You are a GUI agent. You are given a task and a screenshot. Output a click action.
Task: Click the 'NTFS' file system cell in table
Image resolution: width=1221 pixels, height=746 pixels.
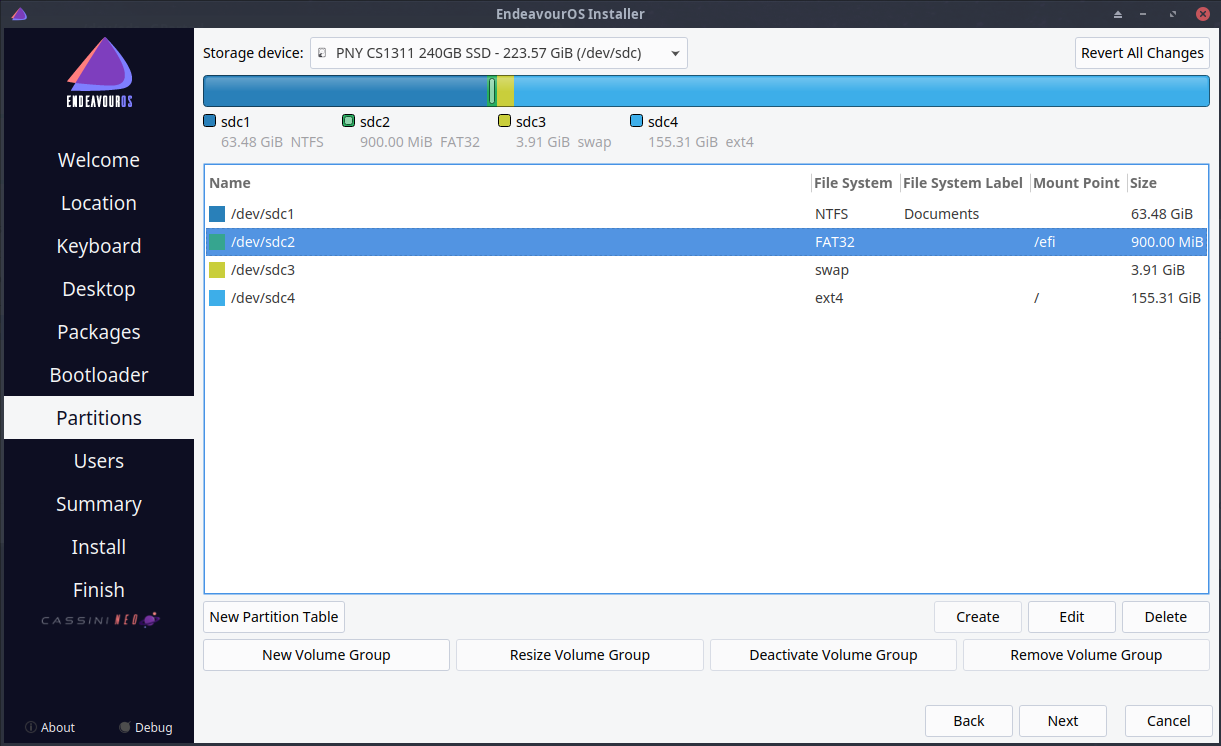(x=832, y=214)
